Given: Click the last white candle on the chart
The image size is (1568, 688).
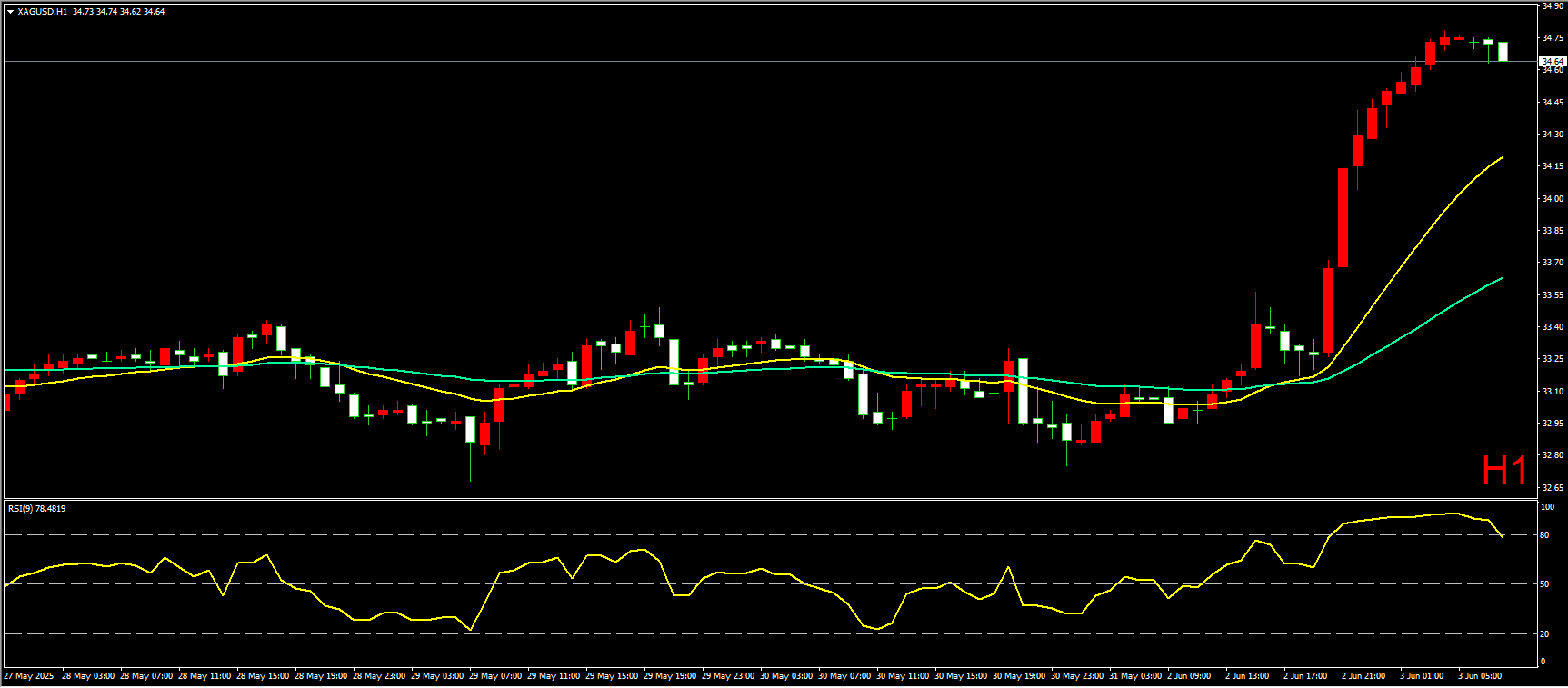Looking at the screenshot, I should tap(1503, 51).
